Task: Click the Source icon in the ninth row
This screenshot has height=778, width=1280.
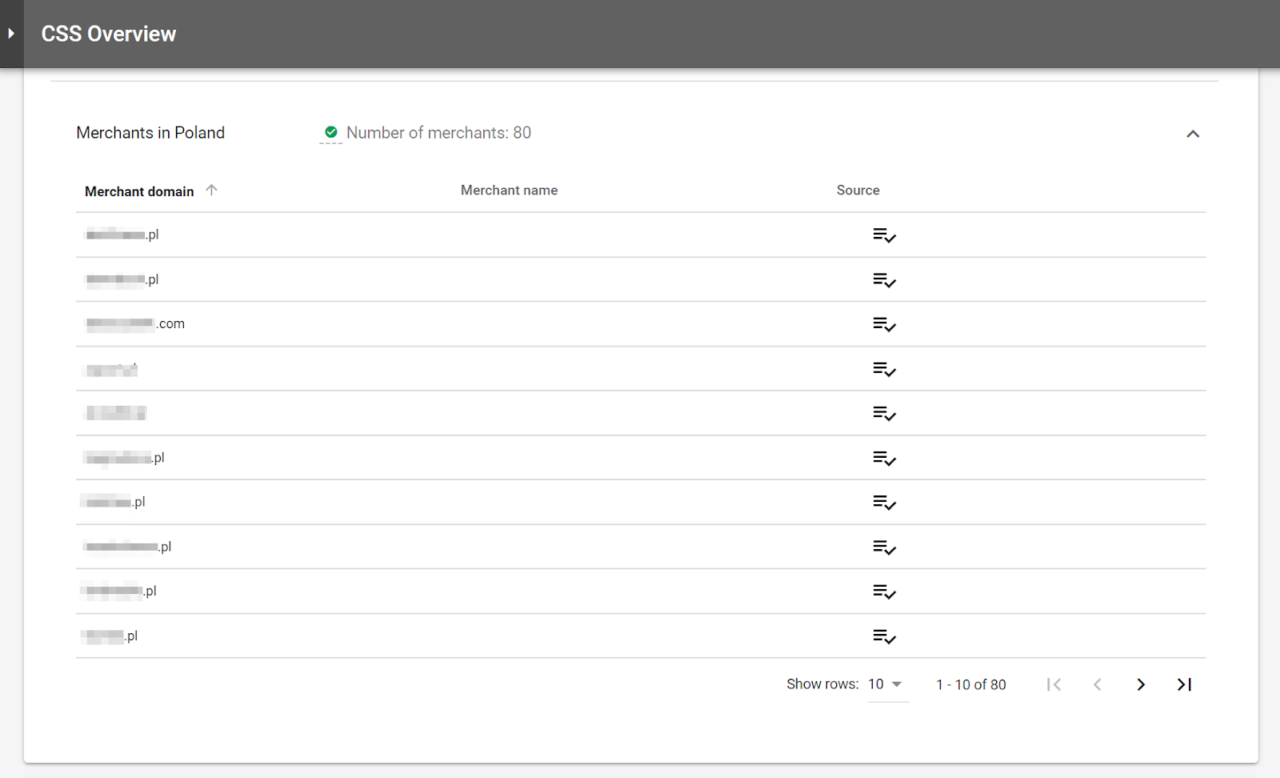Action: 884,591
